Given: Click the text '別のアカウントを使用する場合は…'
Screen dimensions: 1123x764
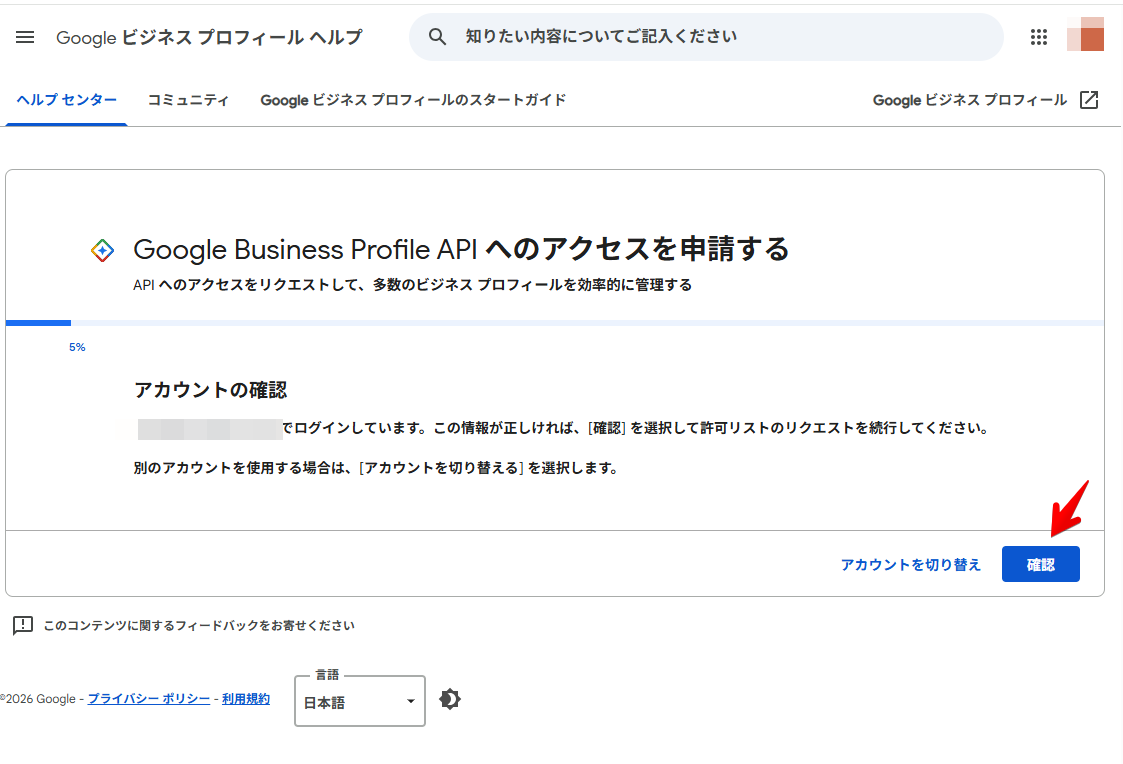Looking at the screenshot, I should pos(377,468).
